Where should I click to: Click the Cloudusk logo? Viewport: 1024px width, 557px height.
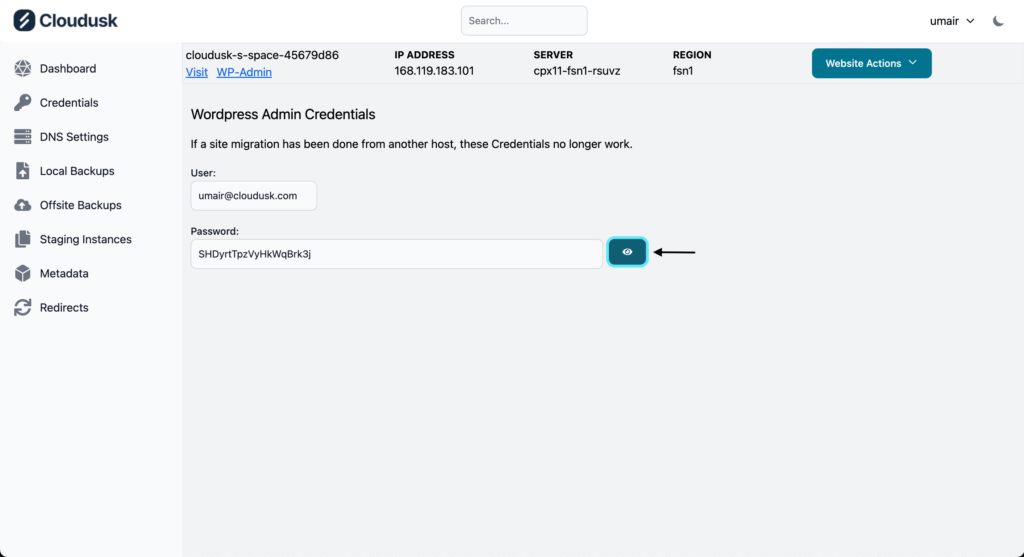[66, 20]
